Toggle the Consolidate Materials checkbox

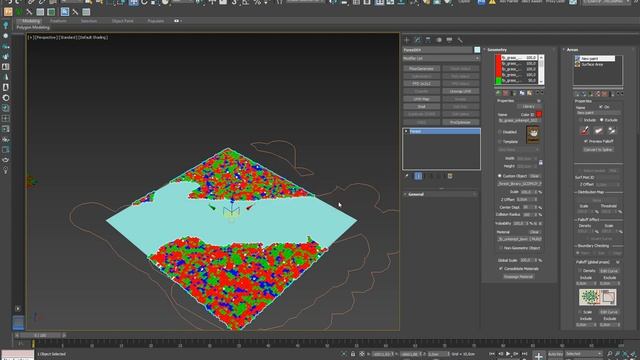point(501,269)
